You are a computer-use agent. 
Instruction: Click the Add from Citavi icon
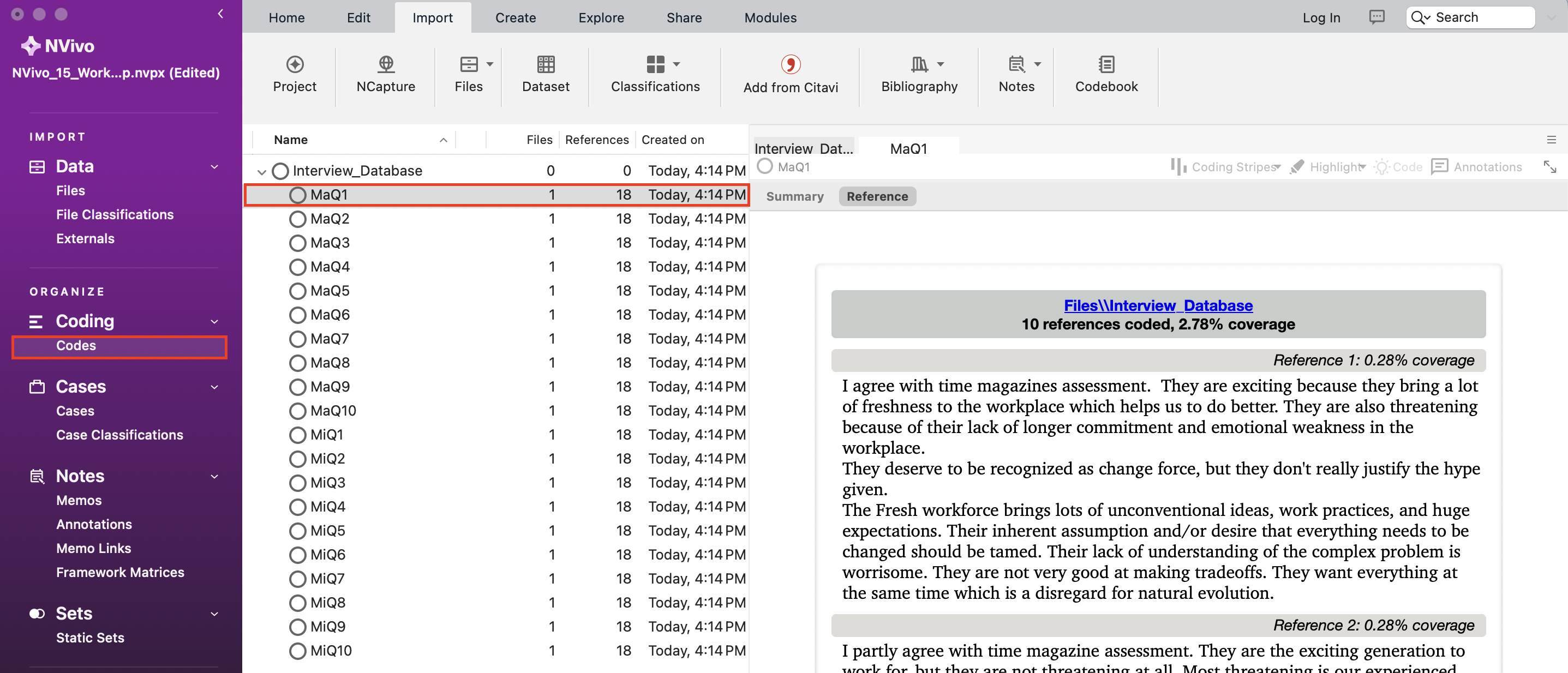790,74
